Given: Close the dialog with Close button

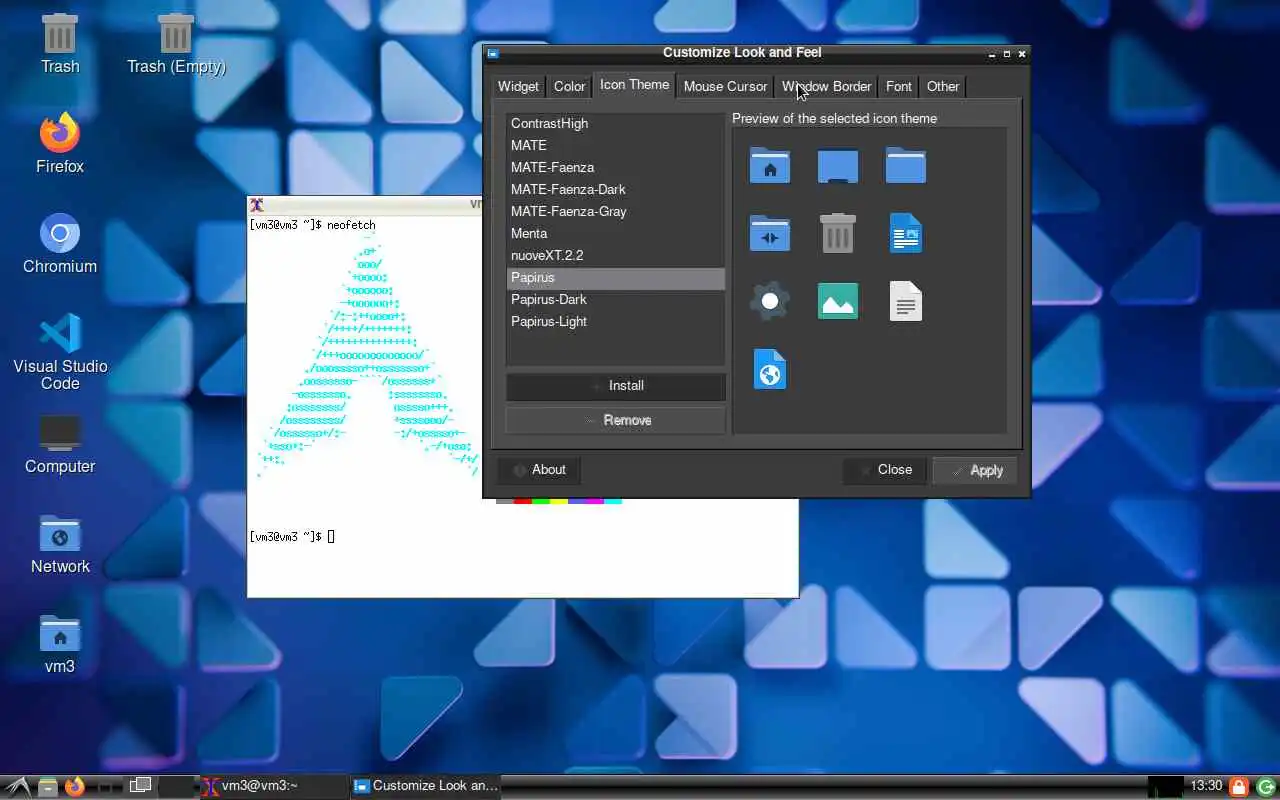Looking at the screenshot, I should point(884,470).
